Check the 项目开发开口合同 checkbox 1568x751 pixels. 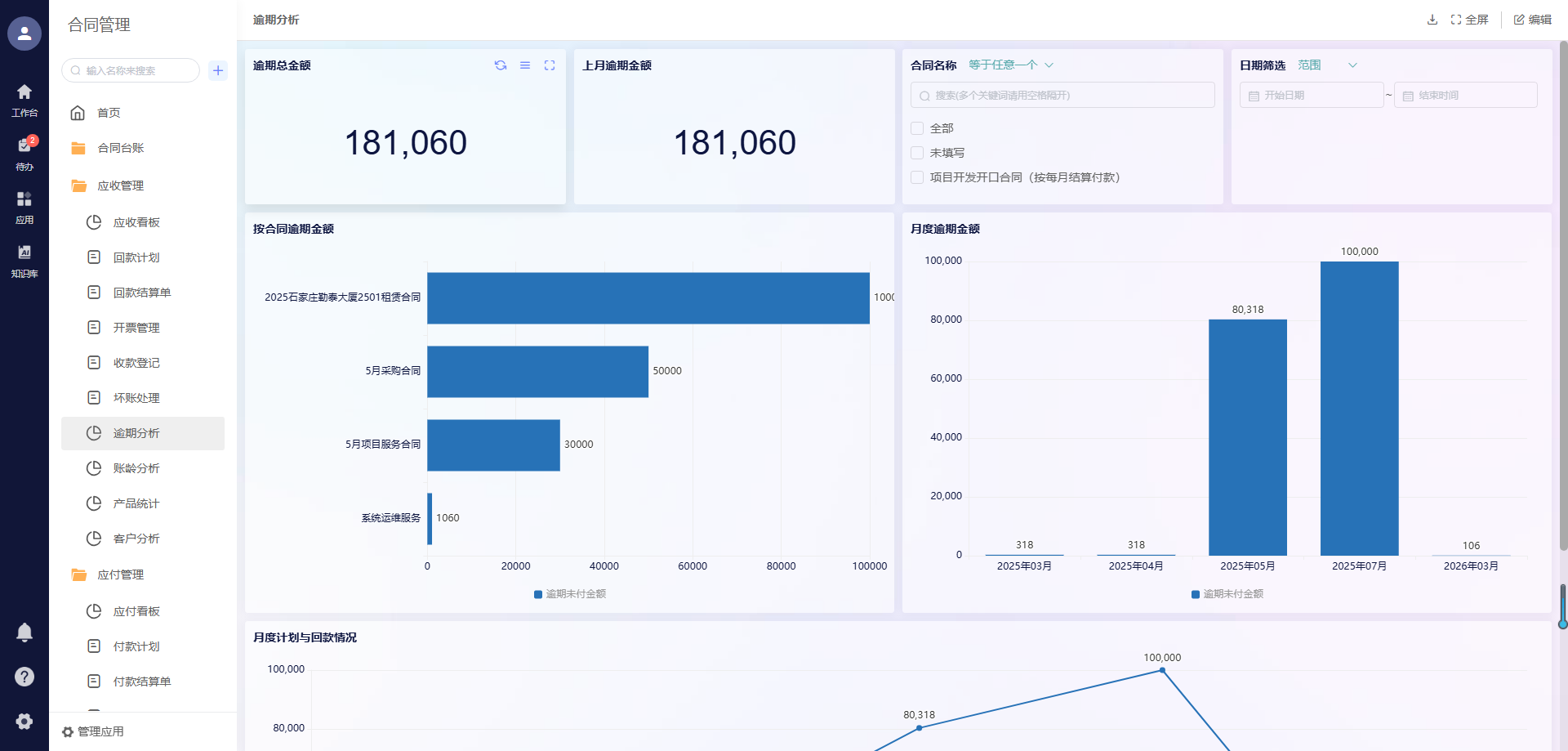pos(917,177)
